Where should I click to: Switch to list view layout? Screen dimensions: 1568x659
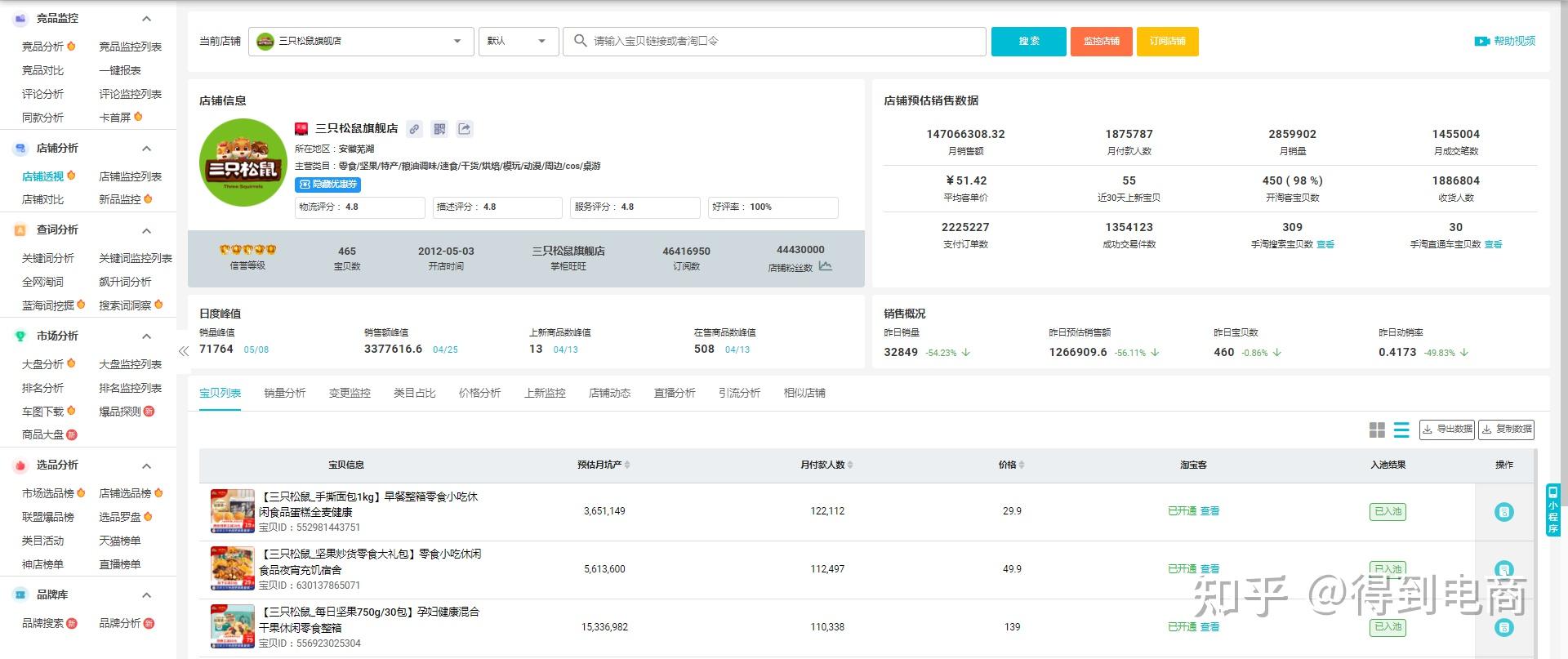tap(1401, 430)
